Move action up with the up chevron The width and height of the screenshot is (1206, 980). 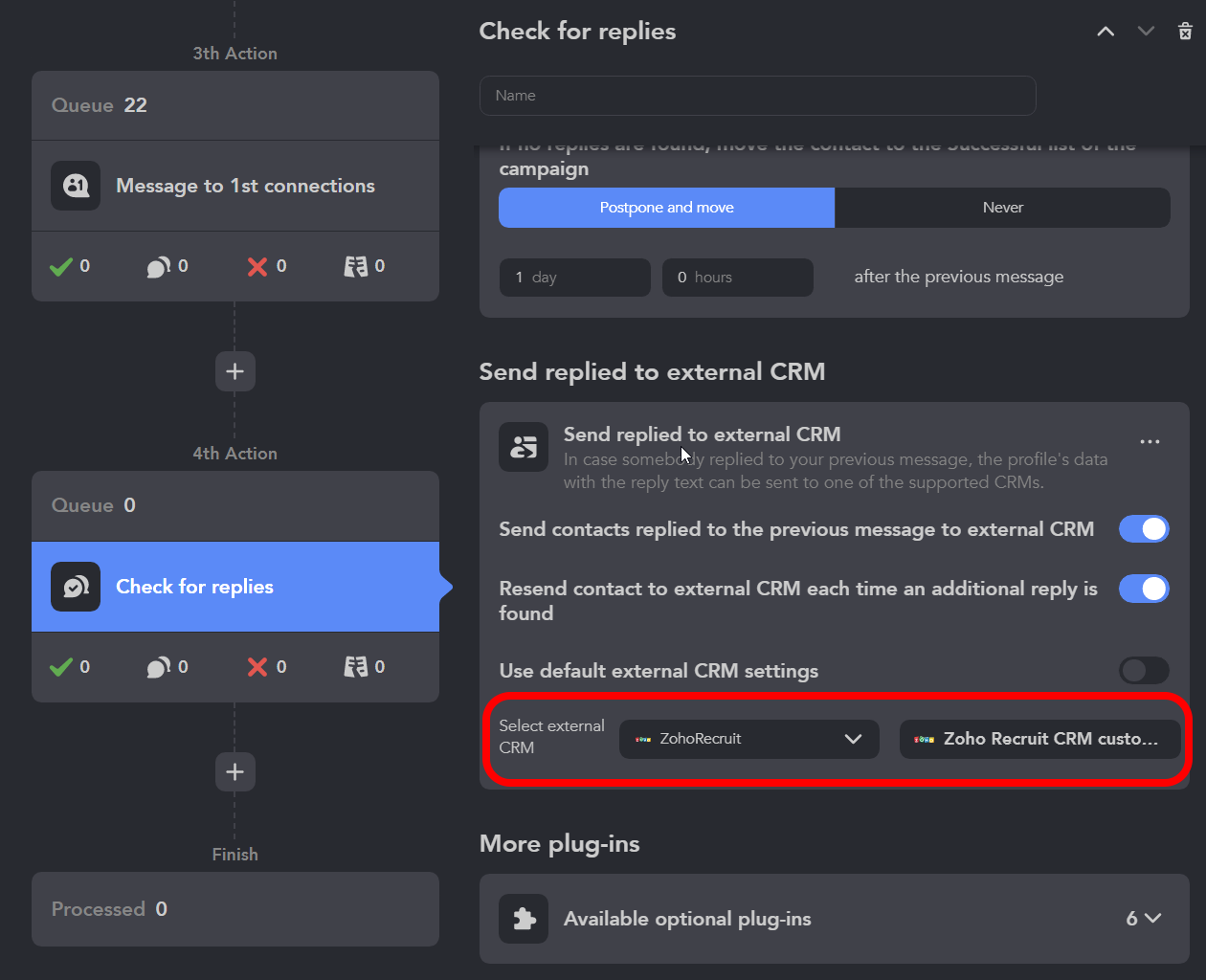tap(1105, 32)
